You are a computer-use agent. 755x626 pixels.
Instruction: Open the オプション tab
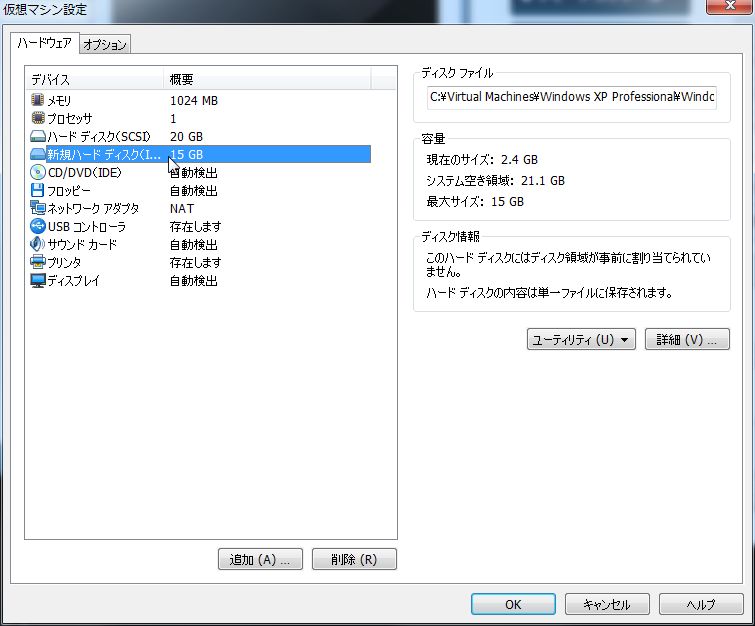click(104, 45)
